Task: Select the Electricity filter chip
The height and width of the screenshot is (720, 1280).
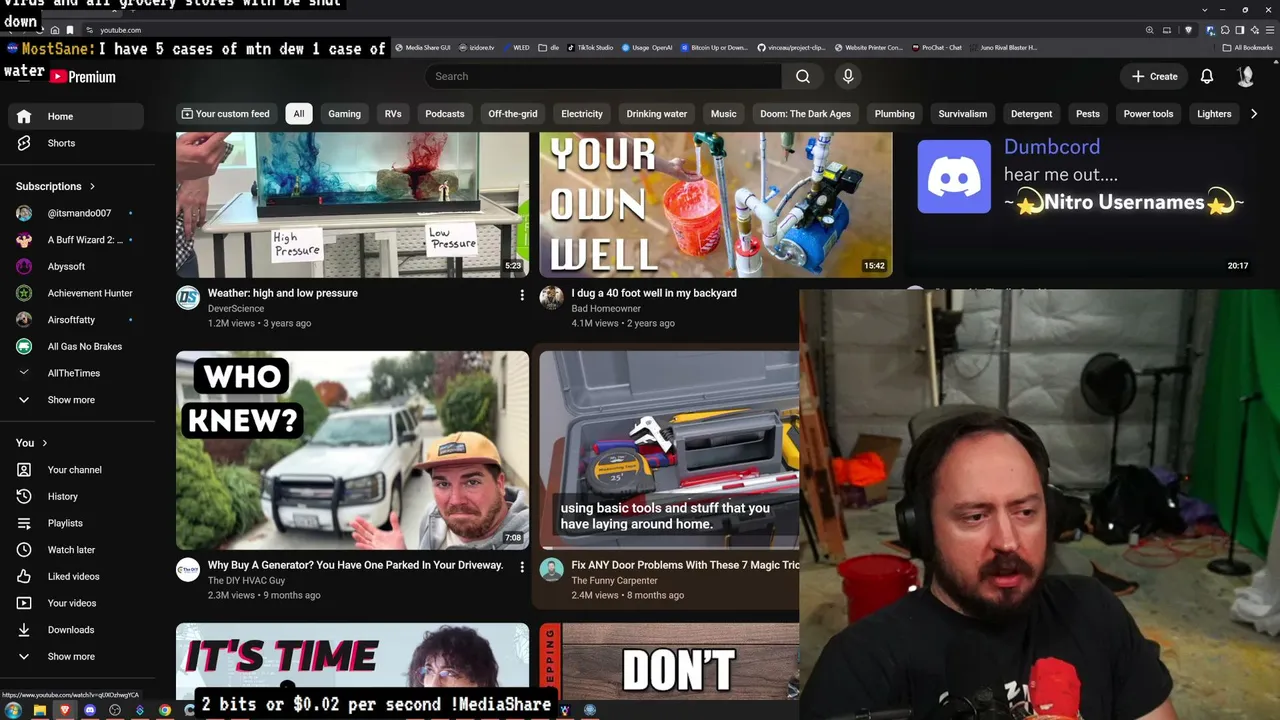Action: click(582, 114)
